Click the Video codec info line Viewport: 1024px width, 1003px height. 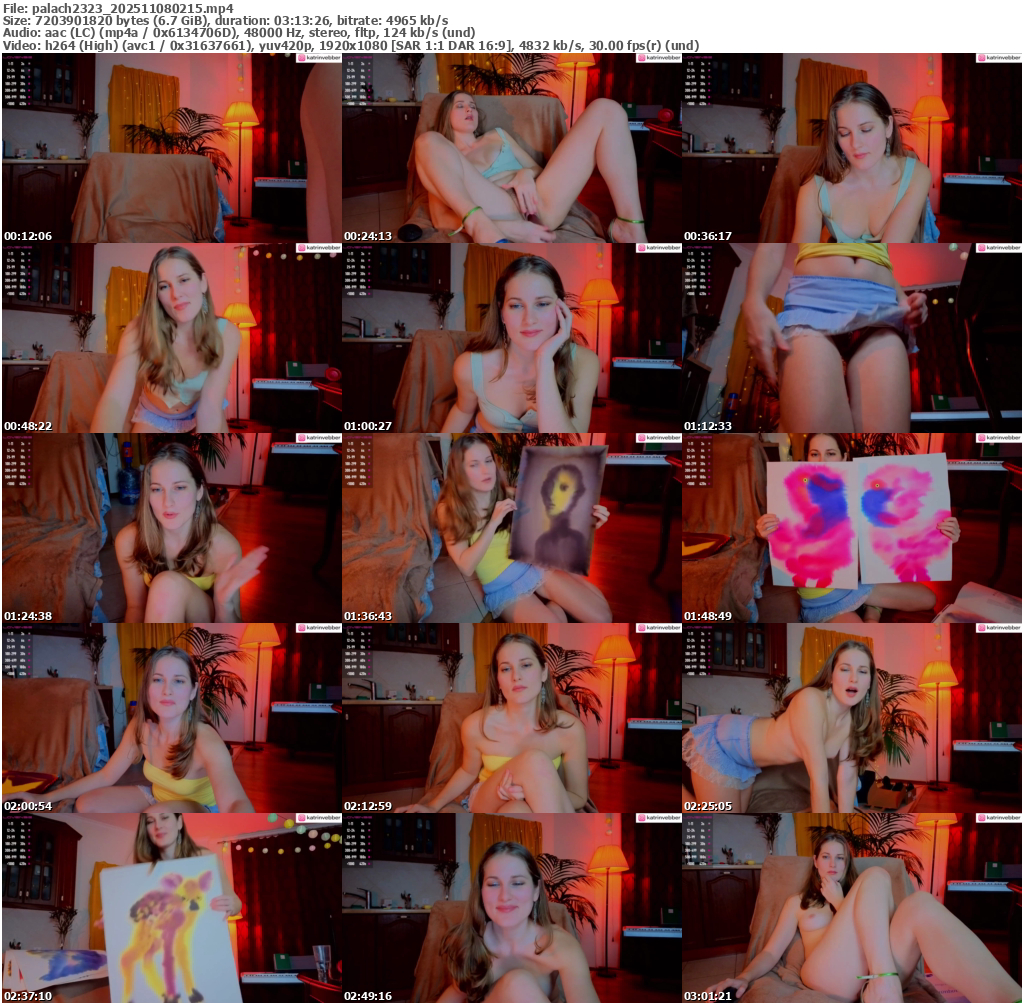[x=351, y=45]
